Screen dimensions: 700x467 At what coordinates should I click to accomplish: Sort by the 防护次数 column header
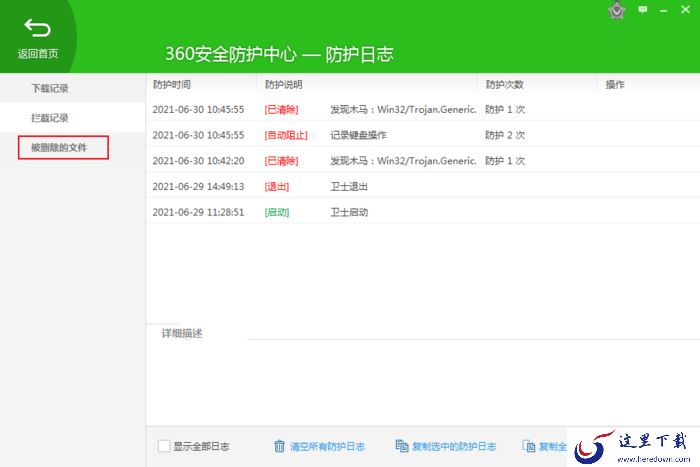tap(504, 84)
